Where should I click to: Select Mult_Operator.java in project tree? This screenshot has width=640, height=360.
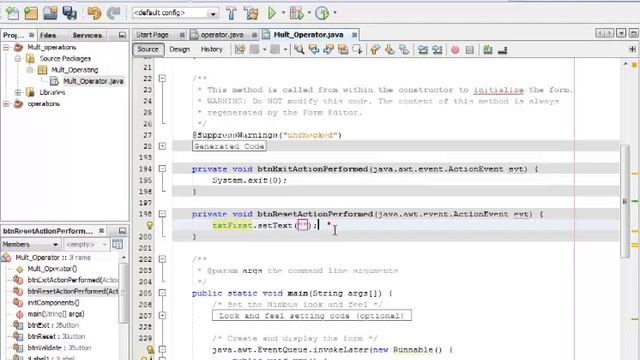click(x=93, y=81)
